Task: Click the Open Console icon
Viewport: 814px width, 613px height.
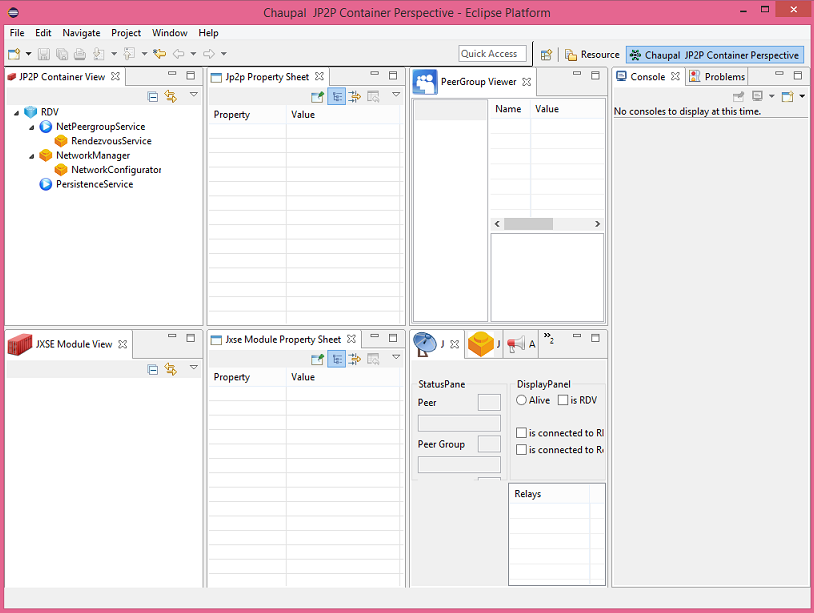Action: tap(788, 97)
